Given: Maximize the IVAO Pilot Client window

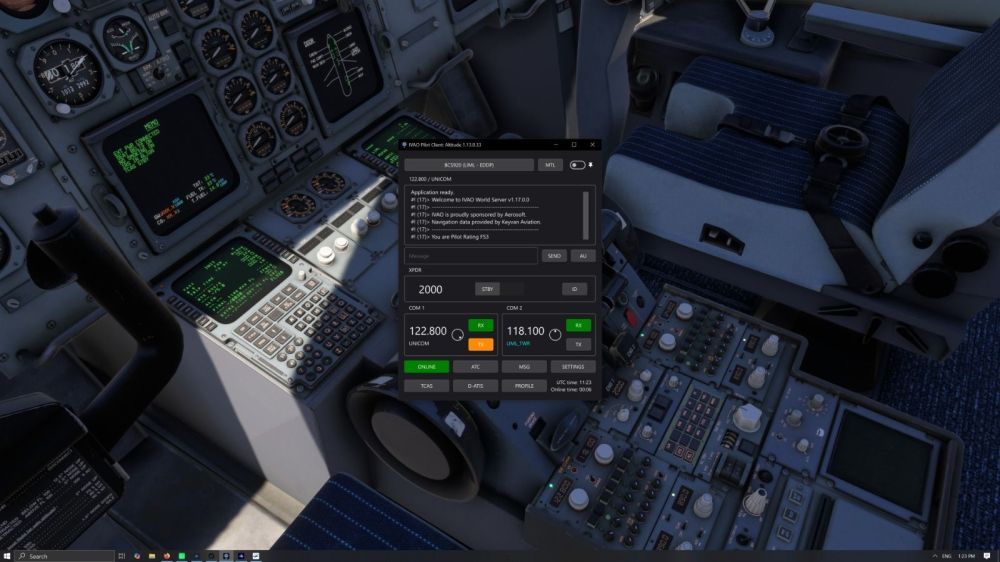Looking at the screenshot, I should click(x=574, y=145).
